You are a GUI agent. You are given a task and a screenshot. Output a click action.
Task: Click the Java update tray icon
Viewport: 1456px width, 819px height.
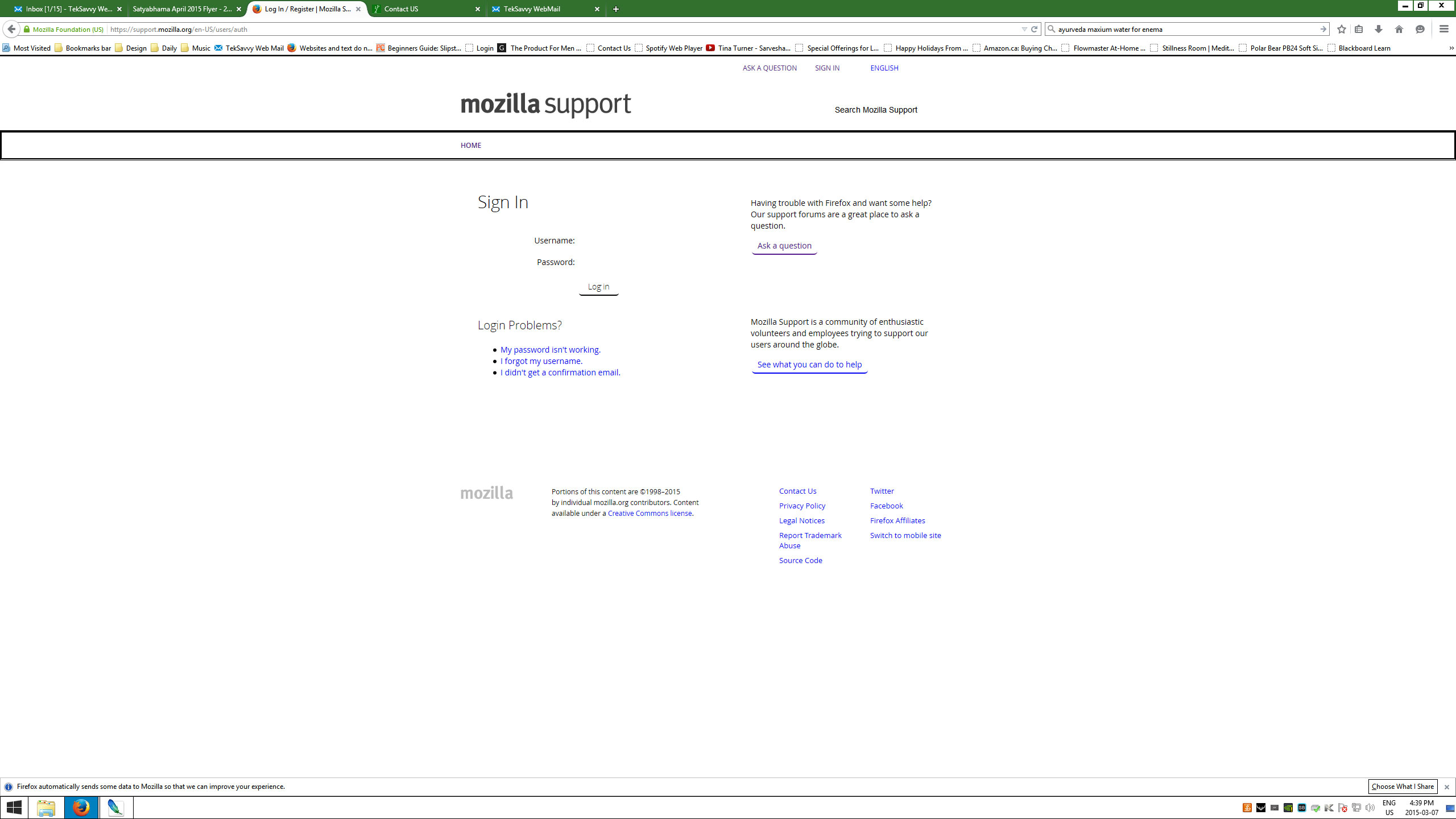(x=1247, y=808)
